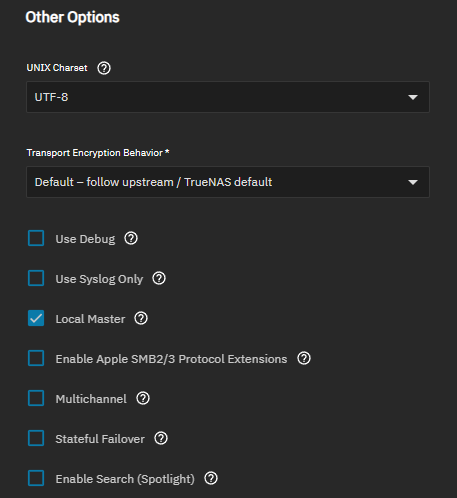
Task: Expand the Transport Encryption Behavior dropdown
Action: pos(228,182)
